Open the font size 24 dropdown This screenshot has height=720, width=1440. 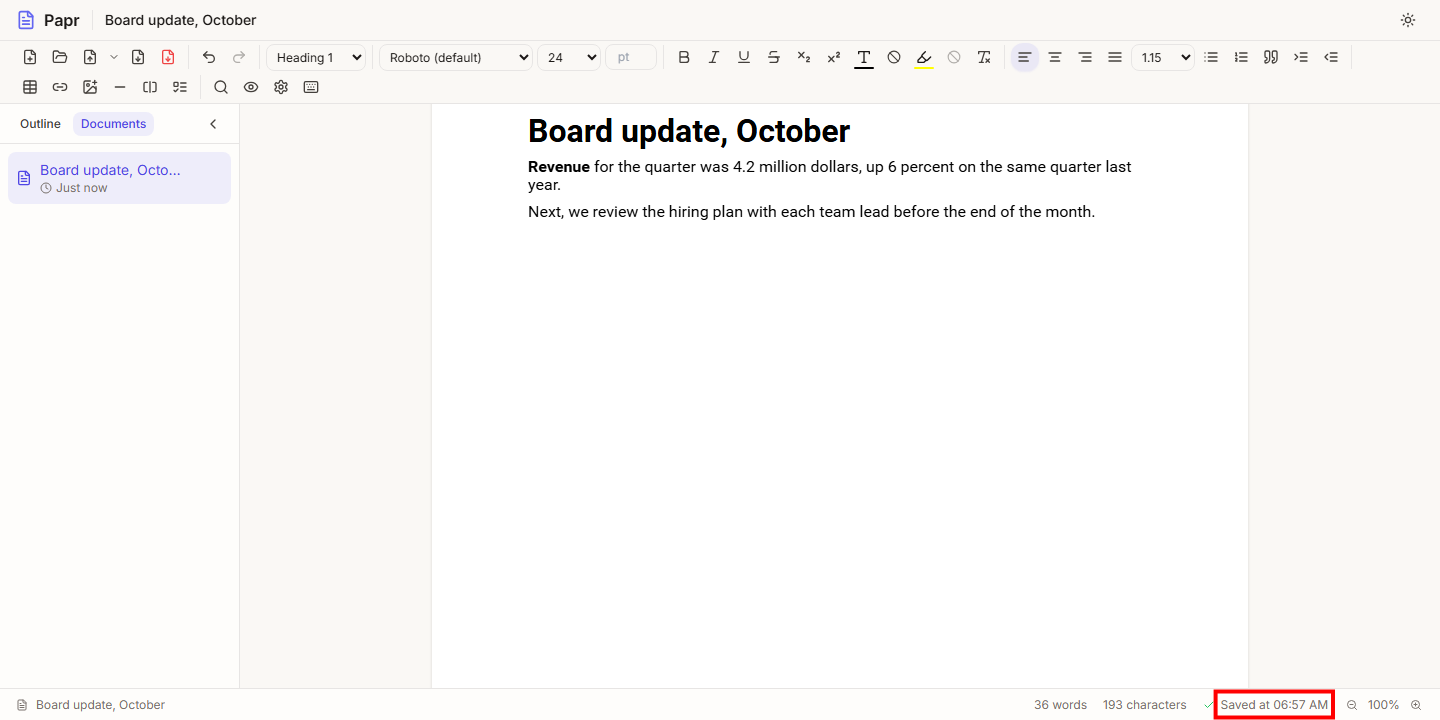point(569,57)
